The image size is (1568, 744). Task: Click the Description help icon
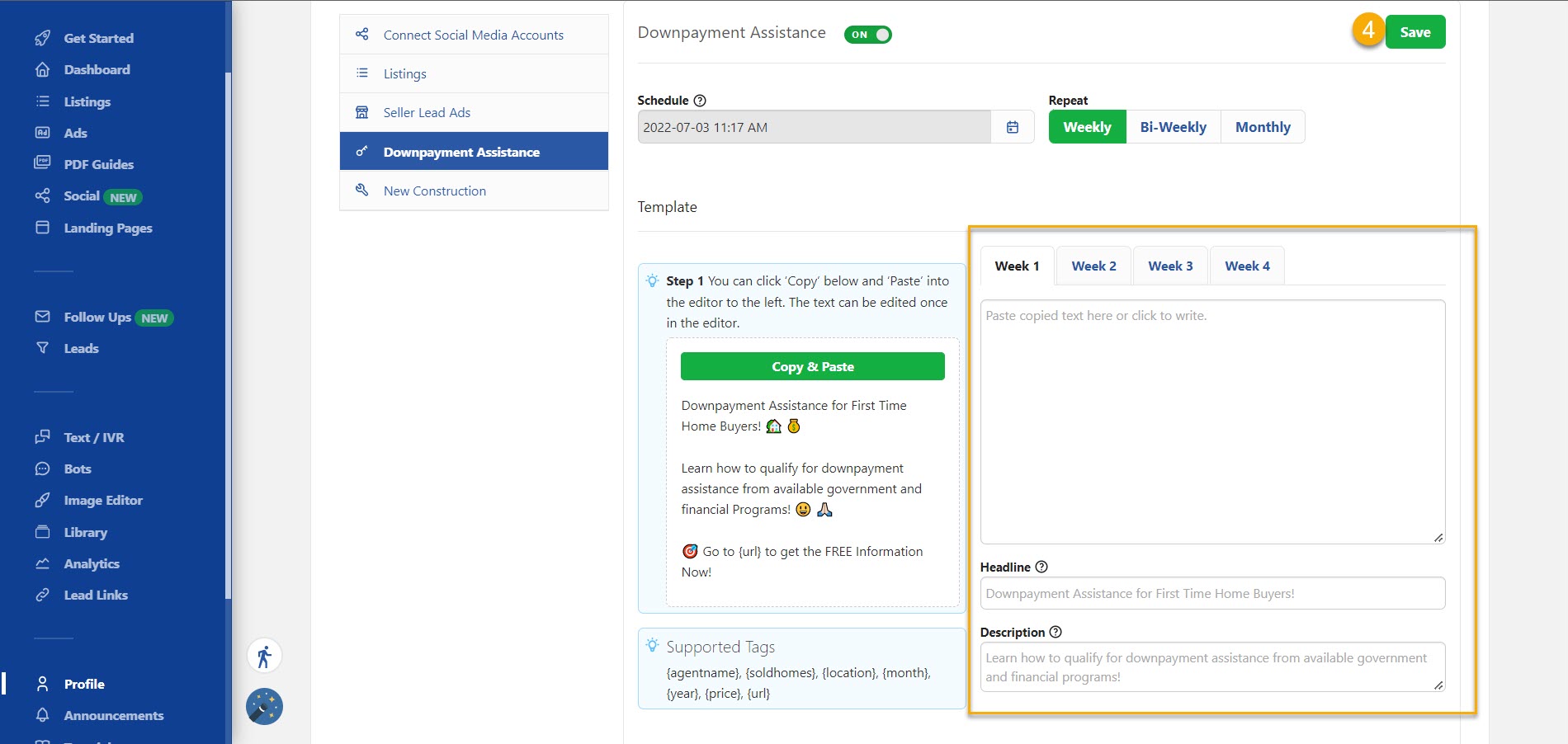coord(1056,633)
